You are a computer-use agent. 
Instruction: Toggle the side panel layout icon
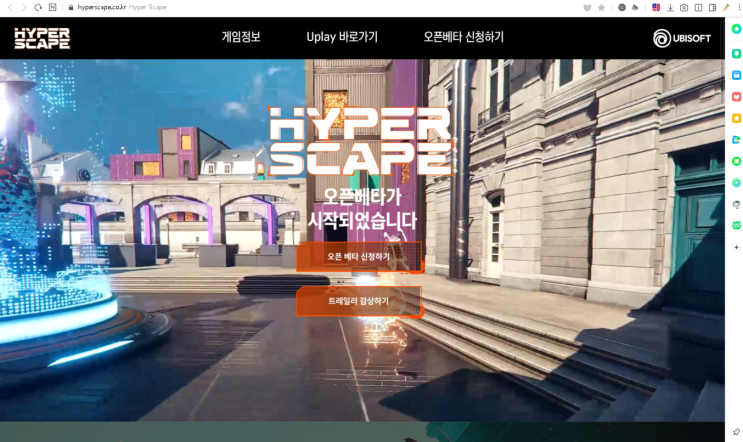point(712,7)
